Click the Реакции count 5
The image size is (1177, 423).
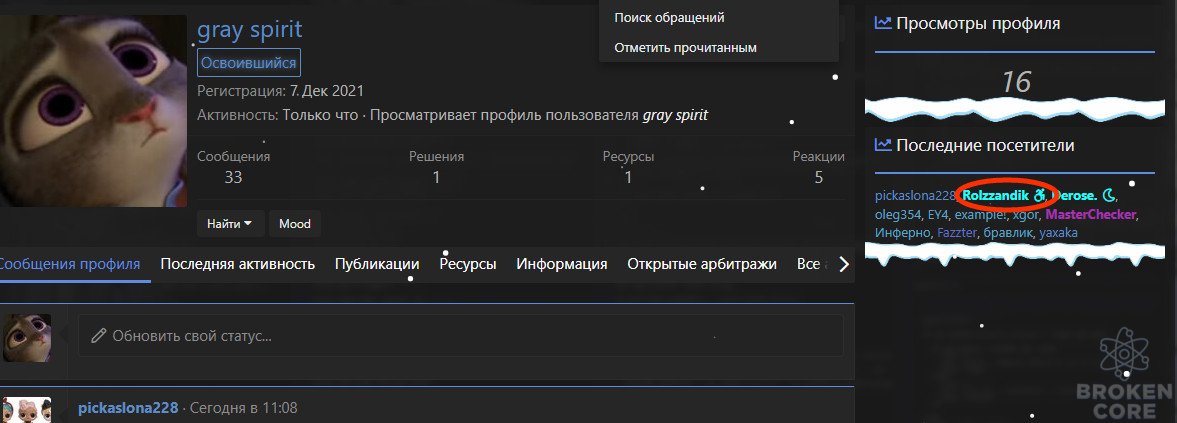pos(818,178)
